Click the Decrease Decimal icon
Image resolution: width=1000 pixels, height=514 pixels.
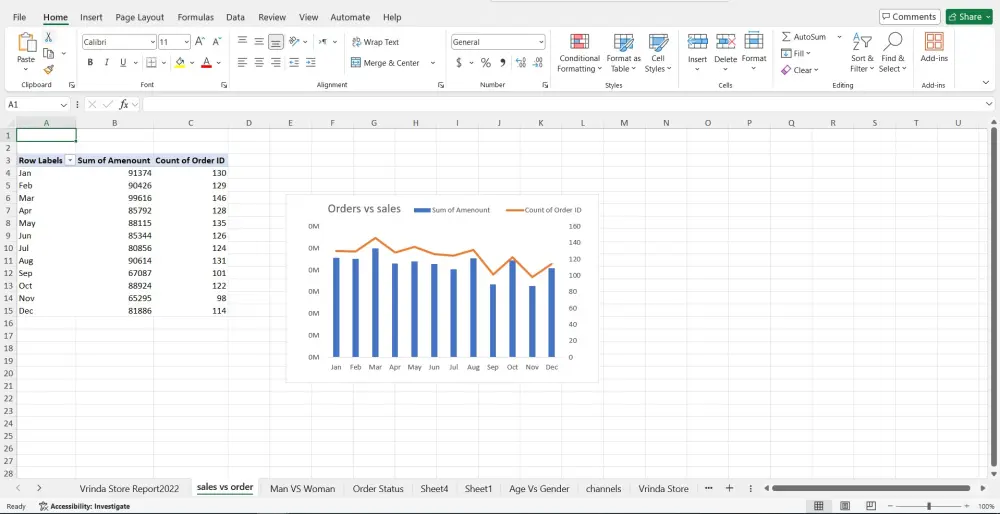[538, 62]
